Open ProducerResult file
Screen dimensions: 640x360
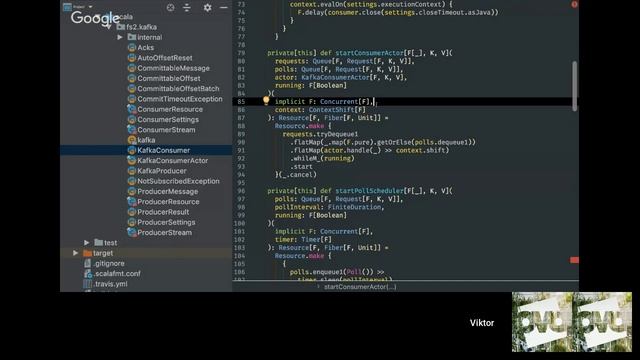pyautogui.click(x=163, y=212)
